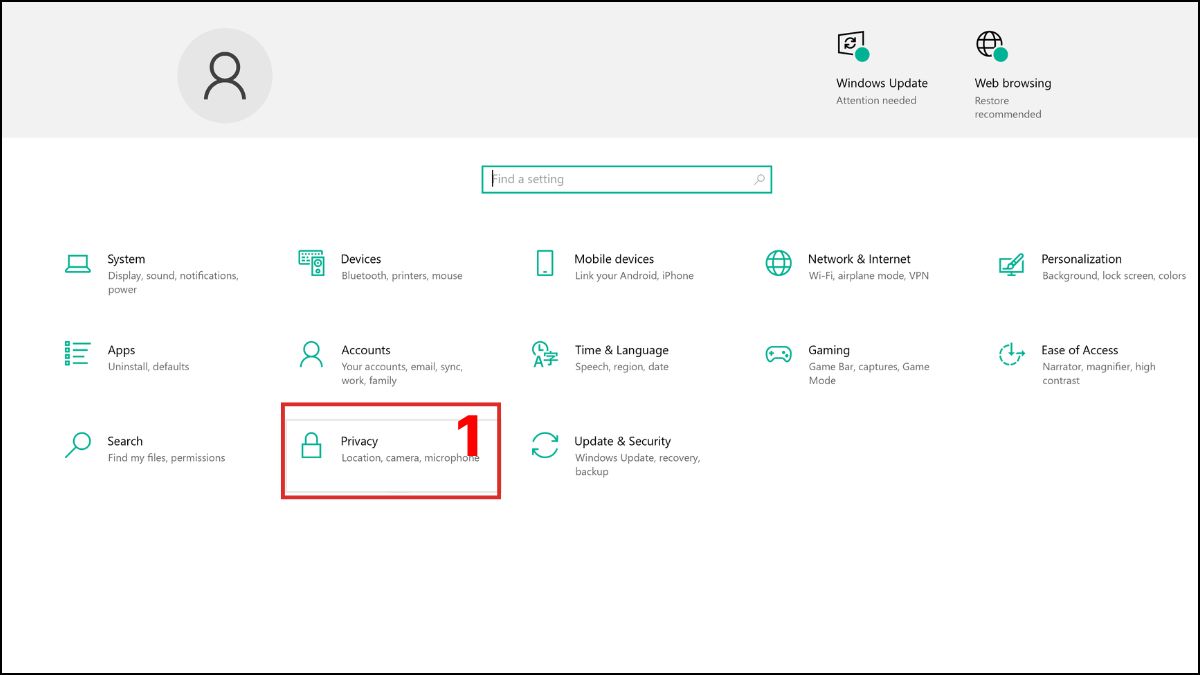The height and width of the screenshot is (675, 1200).
Task: Select the Mobile devices phone icon
Action: click(x=545, y=264)
